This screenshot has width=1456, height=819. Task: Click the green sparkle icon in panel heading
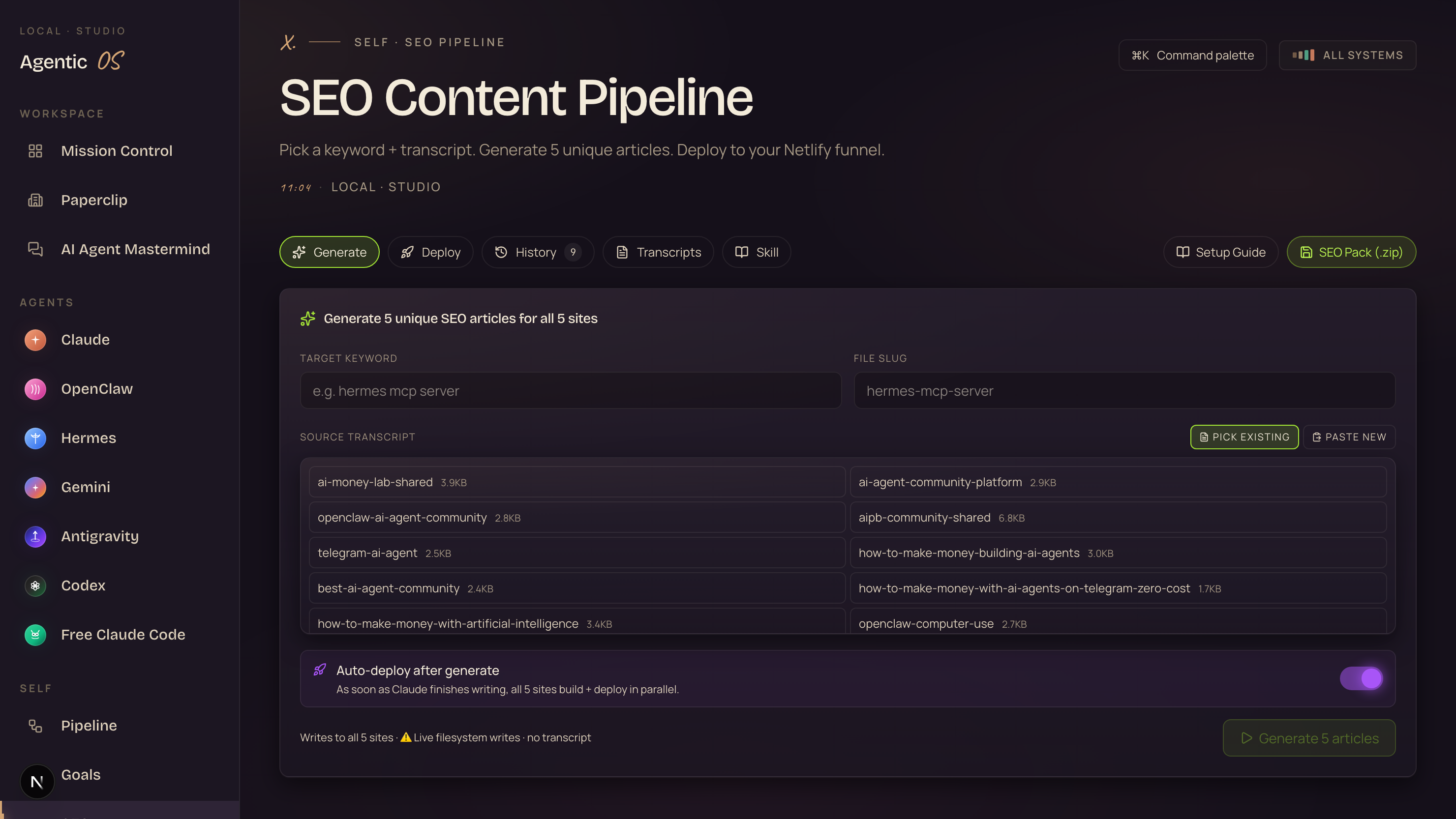pos(307,319)
